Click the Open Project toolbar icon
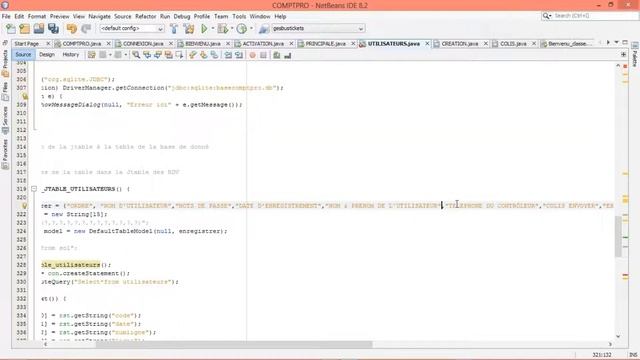The height and width of the screenshot is (360, 640). click(x=39, y=29)
